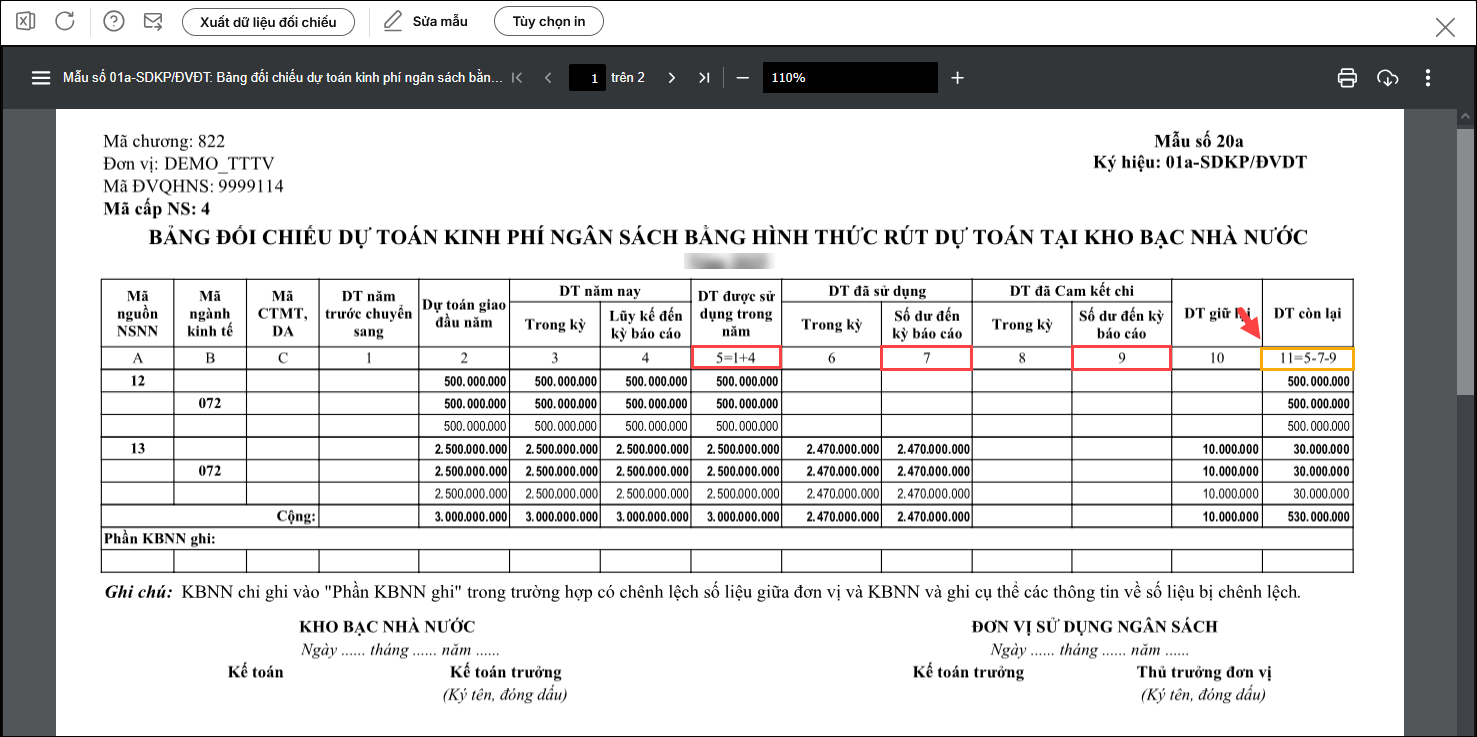Open the three-dot more options menu

click(1428, 78)
